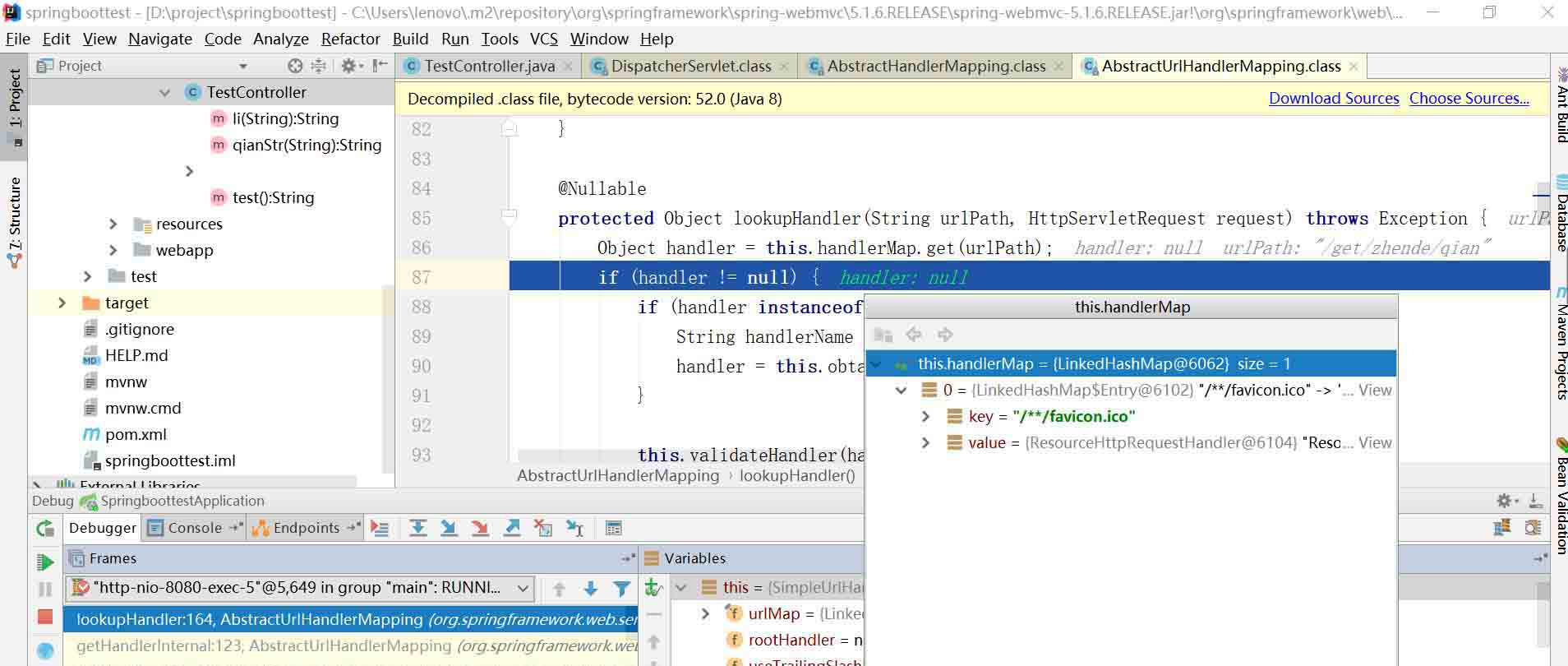The width and height of the screenshot is (1568, 666).
Task: Click the Step Out icon
Action: click(x=511, y=528)
